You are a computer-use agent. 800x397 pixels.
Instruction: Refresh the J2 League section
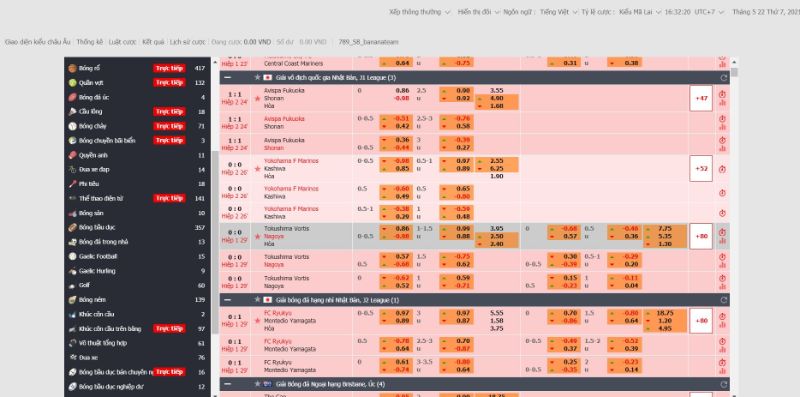[x=723, y=300]
